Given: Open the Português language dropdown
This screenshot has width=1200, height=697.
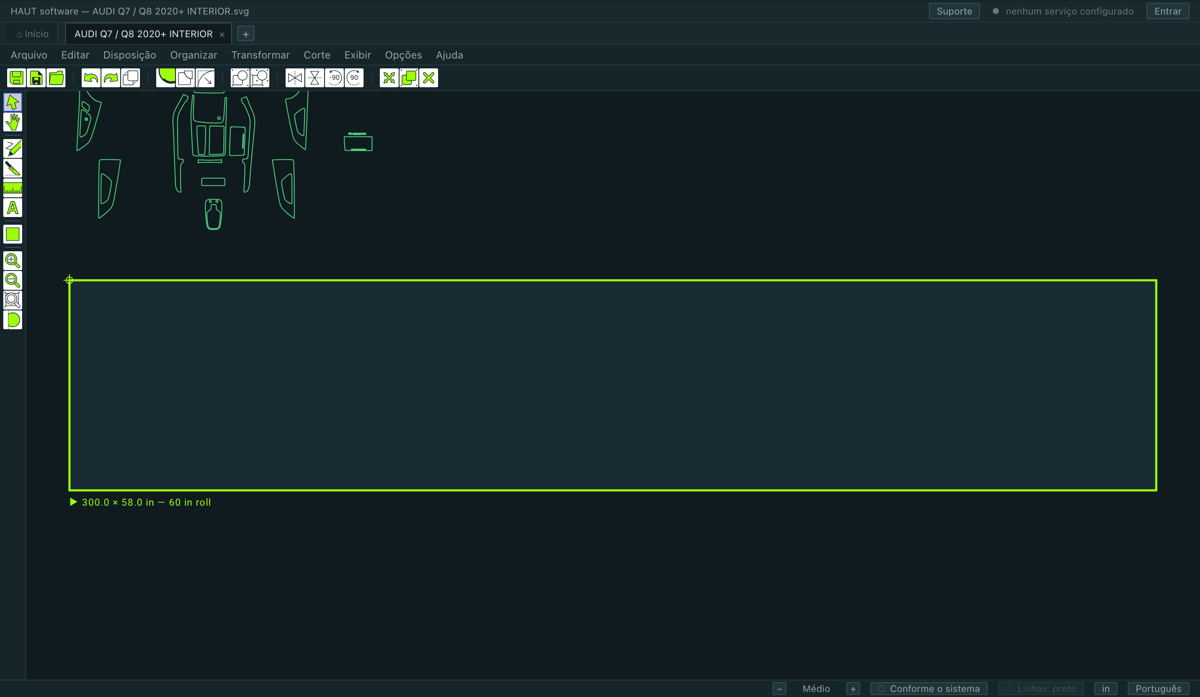Looking at the screenshot, I should (x=1158, y=688).
